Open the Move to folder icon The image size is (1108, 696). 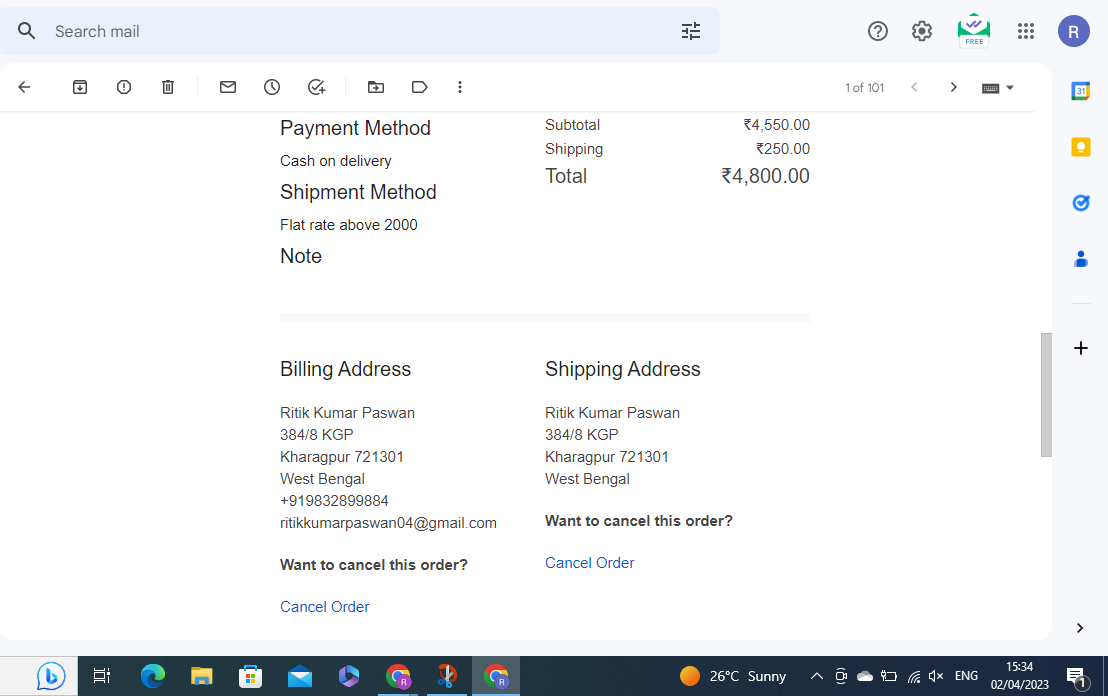tap(376, 87)
